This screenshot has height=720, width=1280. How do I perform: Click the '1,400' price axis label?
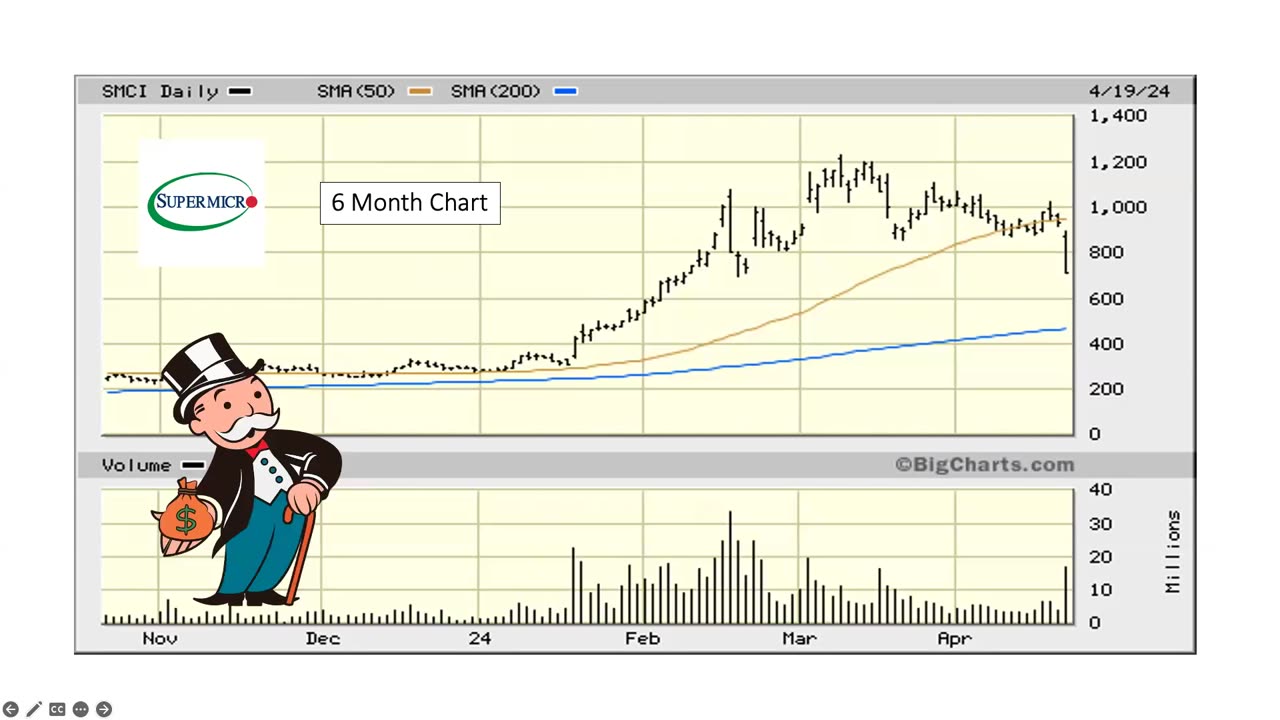point(1118,116)
